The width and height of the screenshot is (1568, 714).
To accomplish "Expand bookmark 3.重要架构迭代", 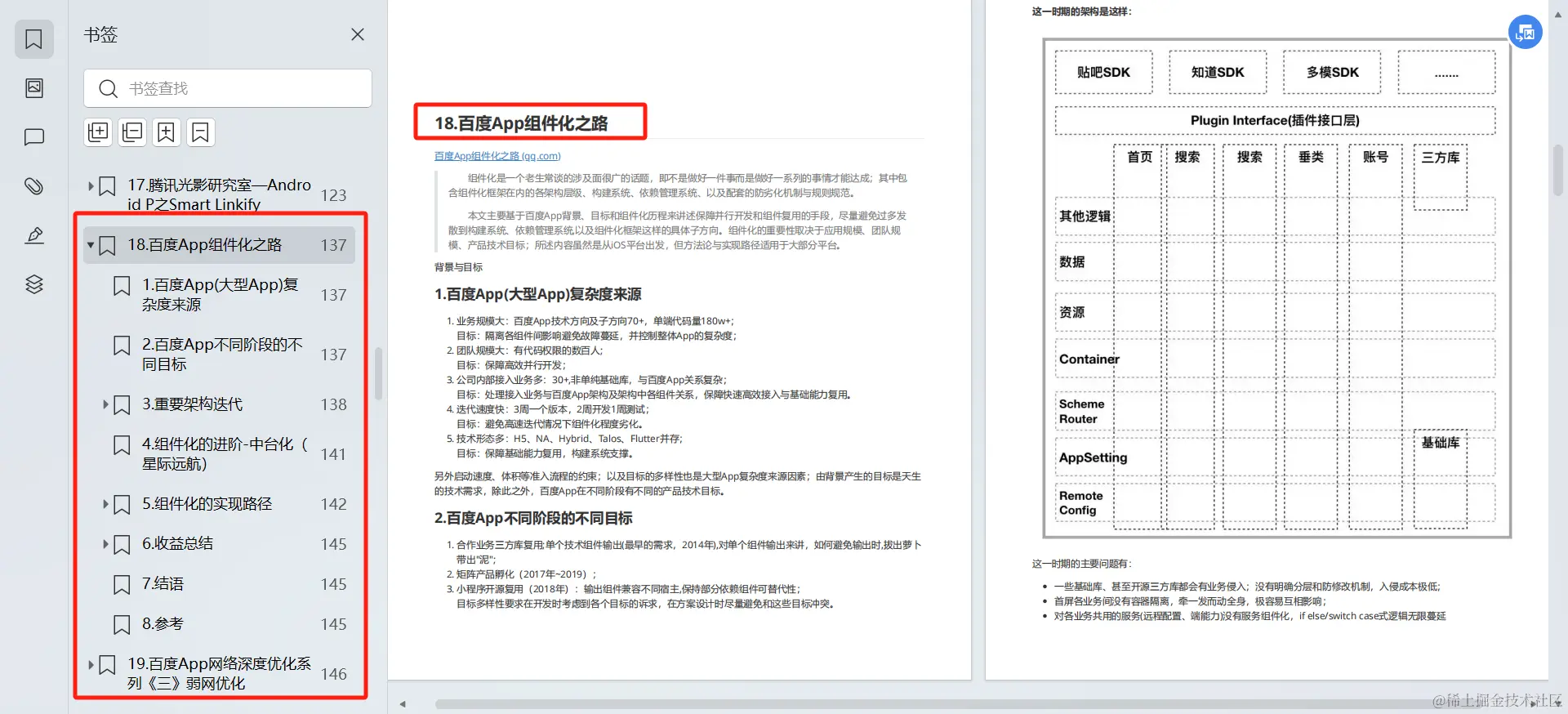I will coord(105,404).
